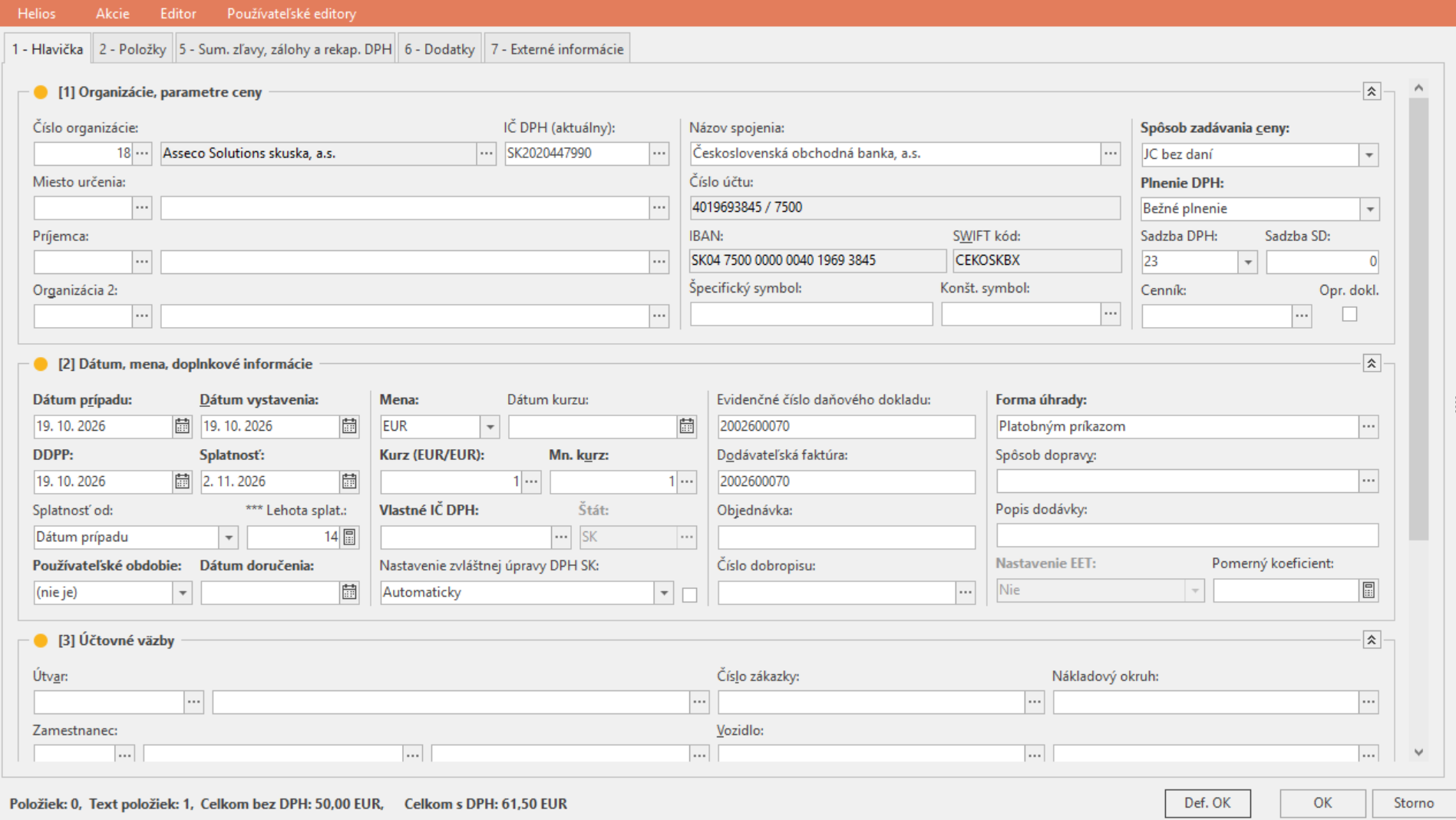
Task: Open Forma úhrady lookup ellipsis button
Action: pos(1369,426)
